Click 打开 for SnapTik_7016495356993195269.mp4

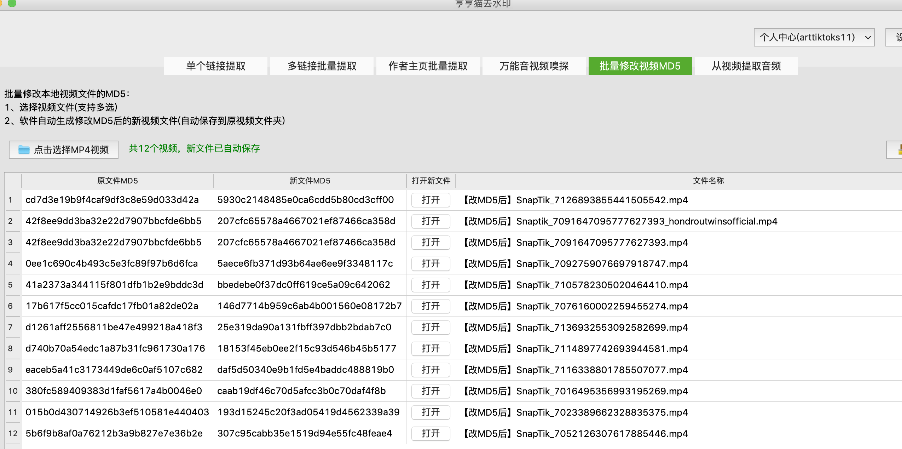point(431,391)
